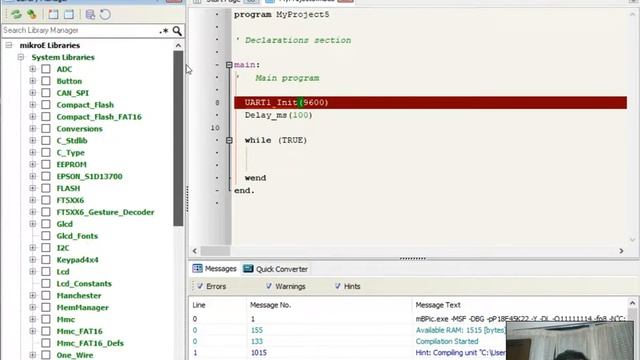Click the Line column header

click(199, 305)
